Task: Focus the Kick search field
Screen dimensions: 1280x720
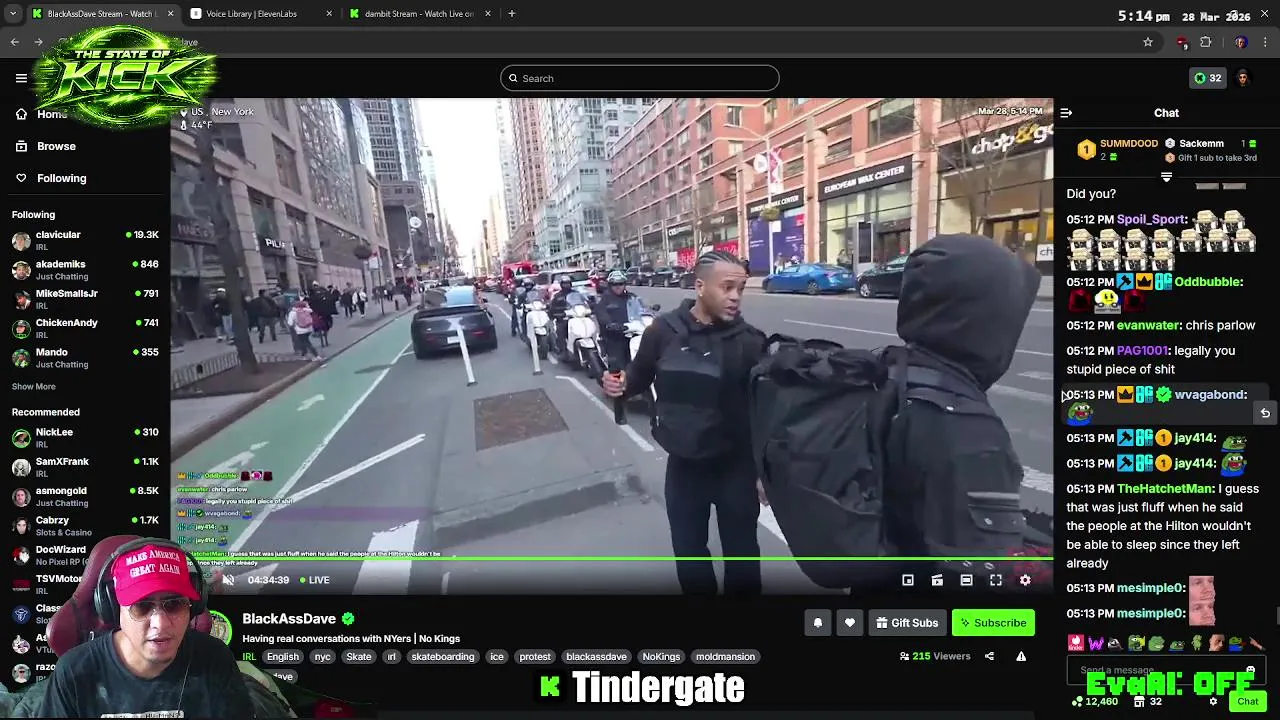Action: pyautogui.click(x=640, y=78)
